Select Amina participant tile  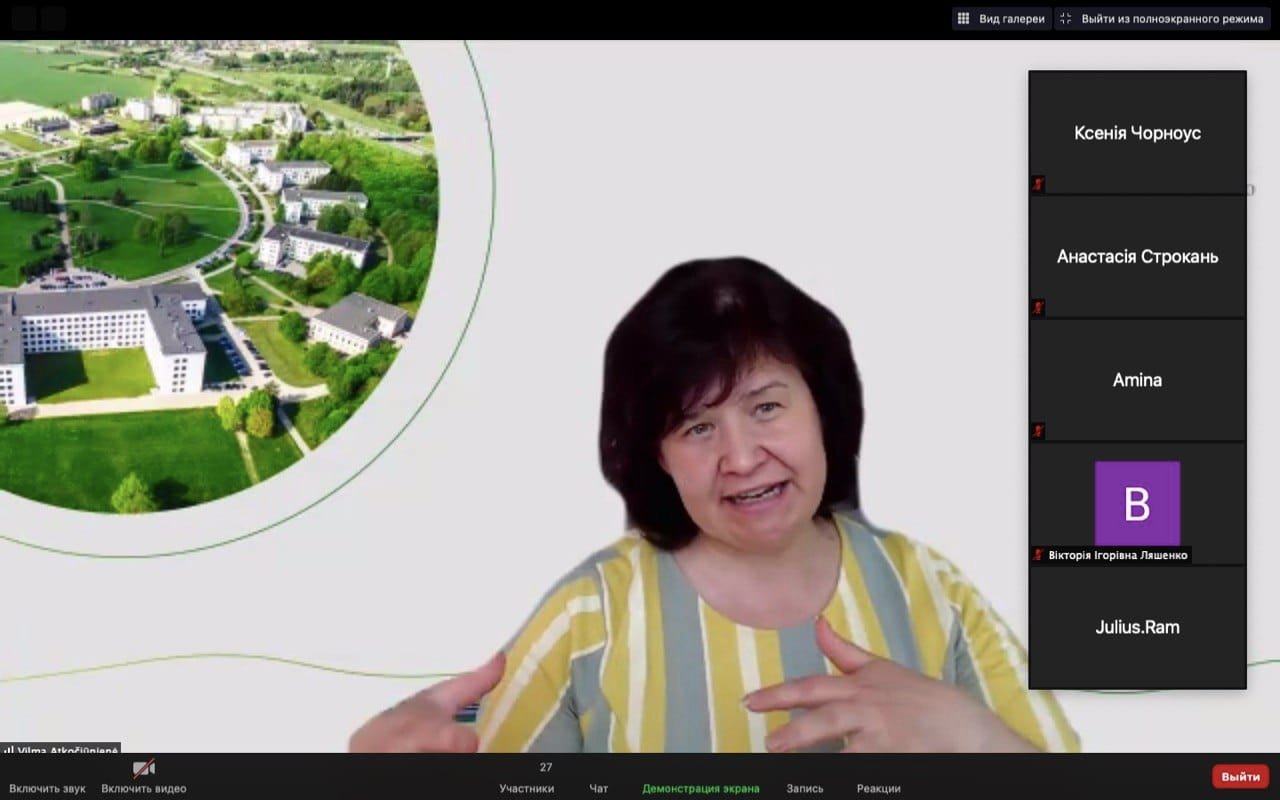coord(1137,380)
